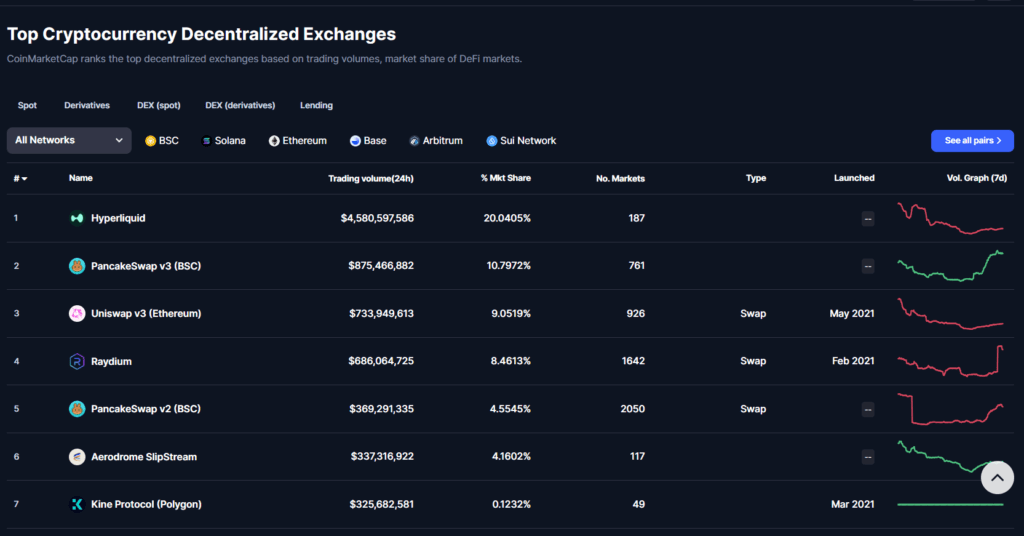Filter by Sui Network label
Viewport: 1024px width, 536px height.
pos(528,141)
